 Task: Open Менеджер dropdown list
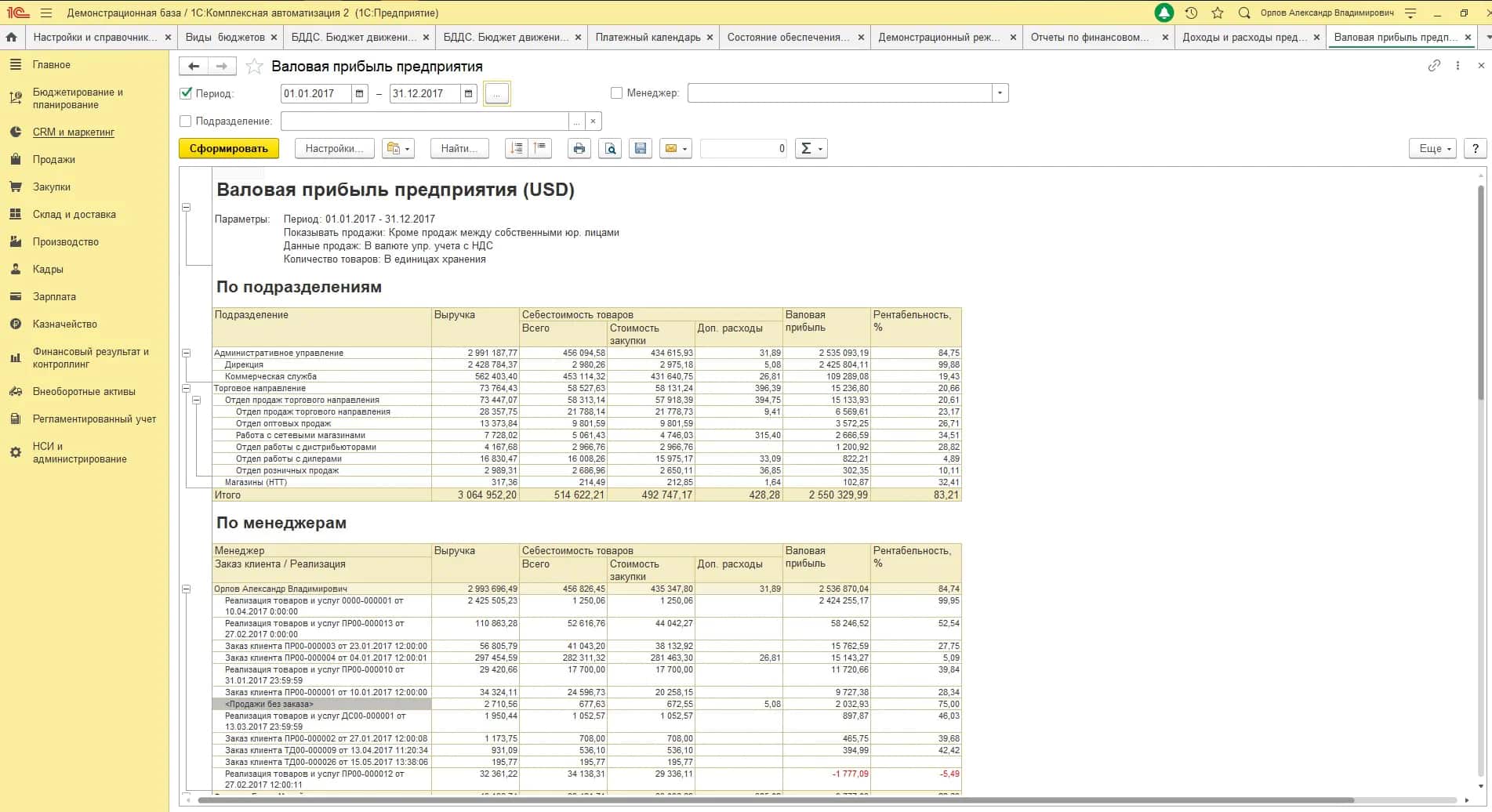[1000, 93]
